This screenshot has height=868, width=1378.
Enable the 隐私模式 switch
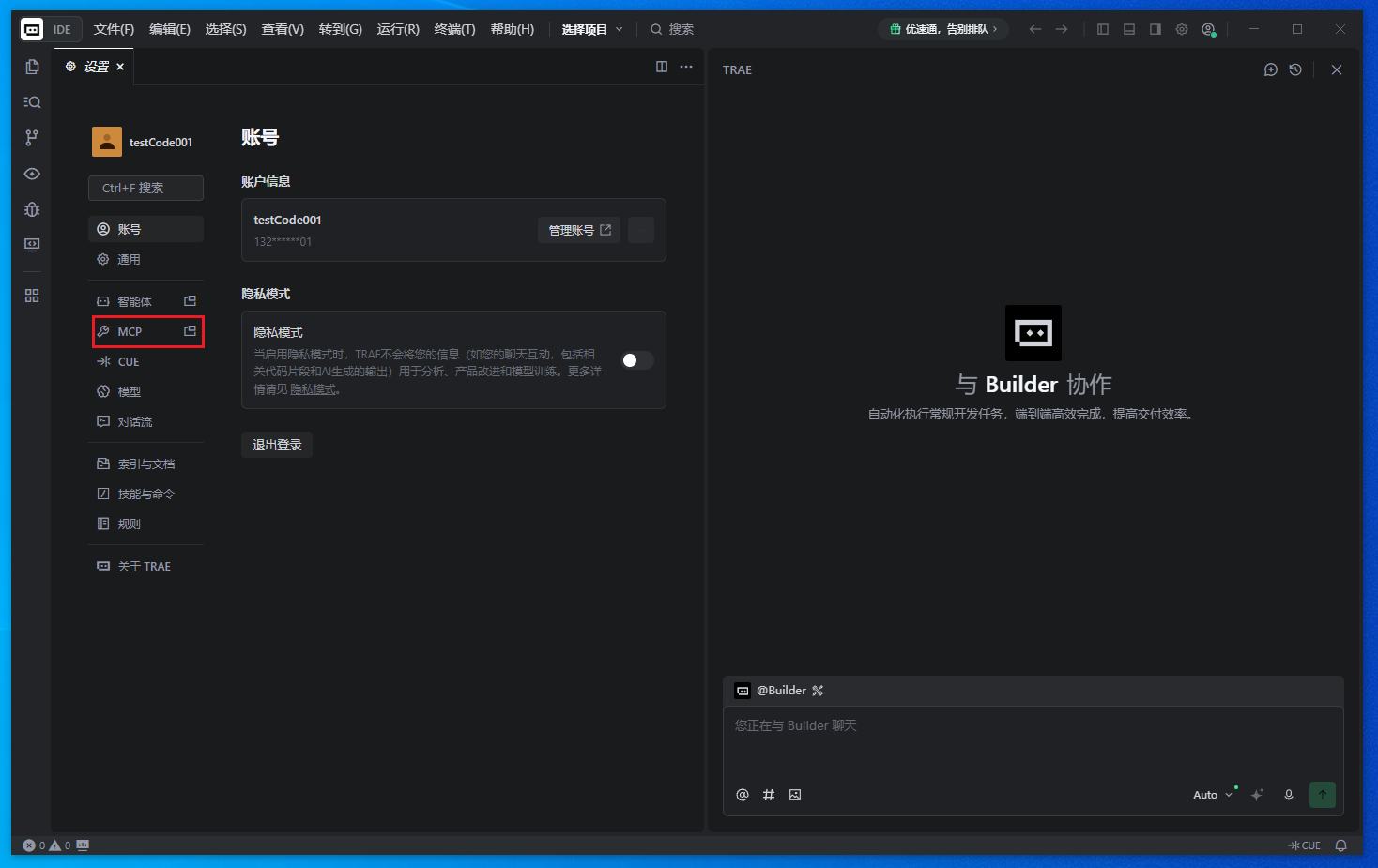(x=637, y=360)
